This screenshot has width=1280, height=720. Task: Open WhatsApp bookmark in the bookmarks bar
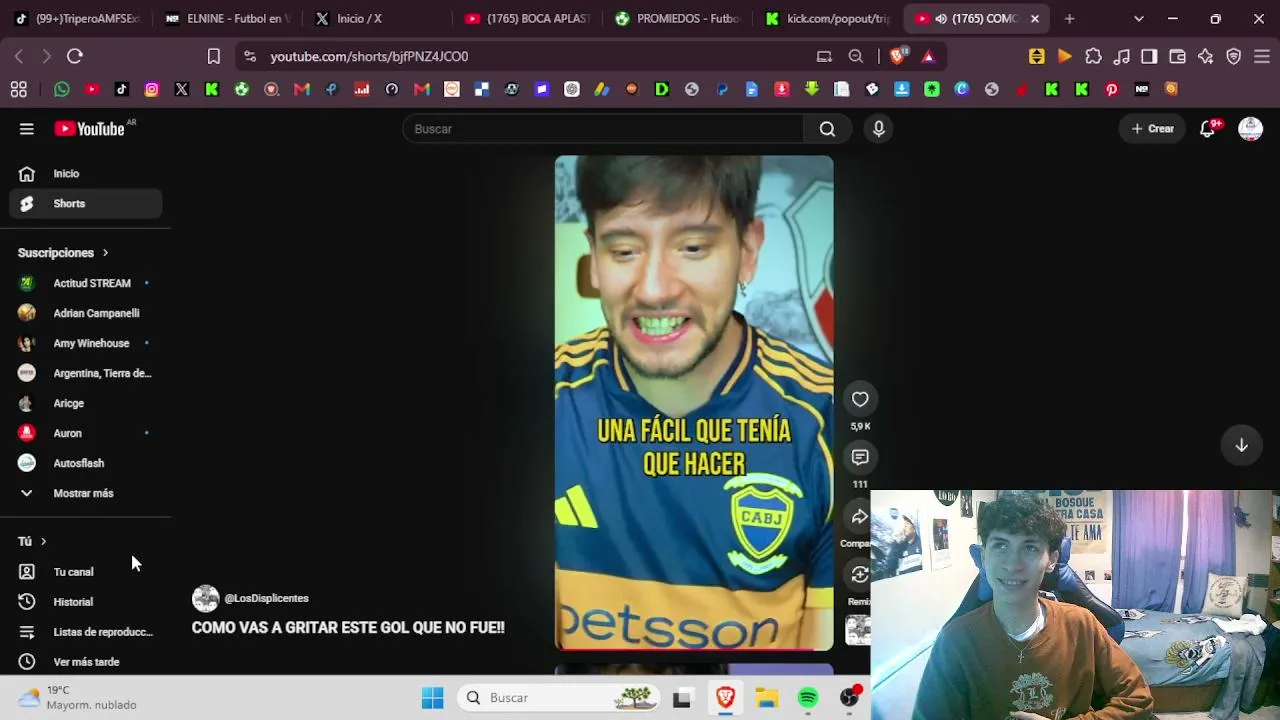(62, 89)
